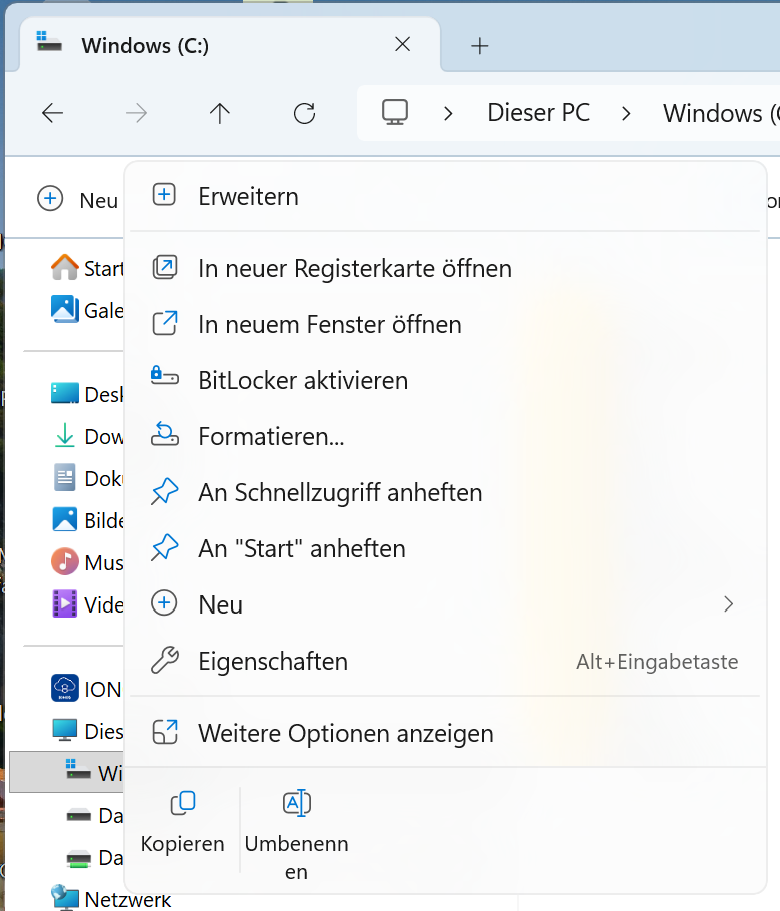Select the 'Windows (C:)' tab
The image size is (780, 911).
(x=229, y=45)
